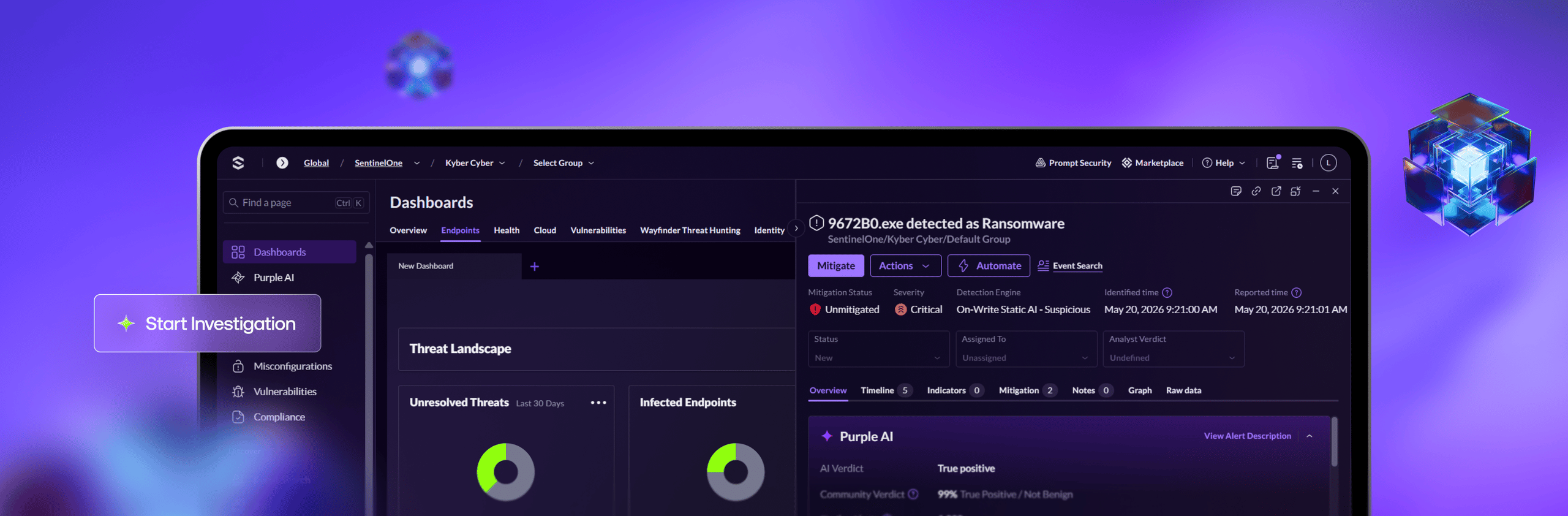1568x516 pixels.
Task: Open the Actions dropdown
Action: pos(905,266)
